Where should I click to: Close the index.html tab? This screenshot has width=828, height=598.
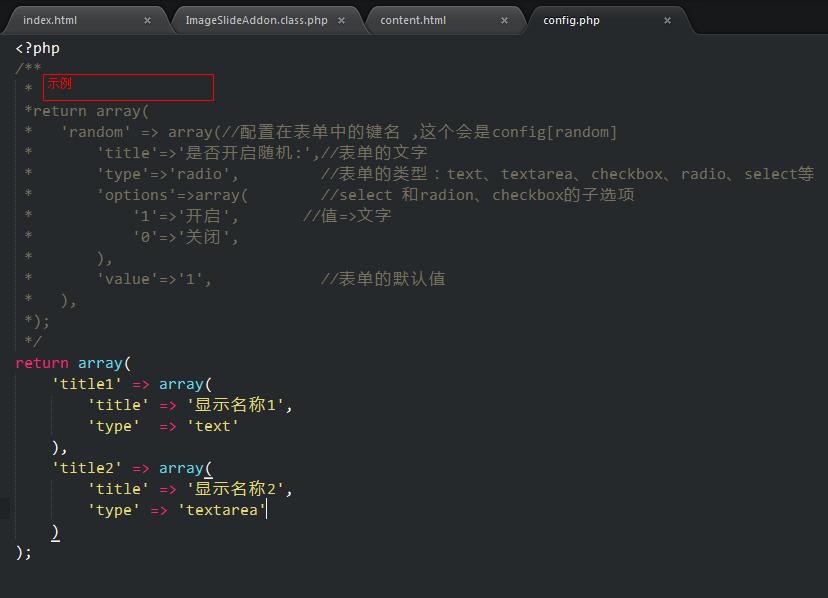147,21
